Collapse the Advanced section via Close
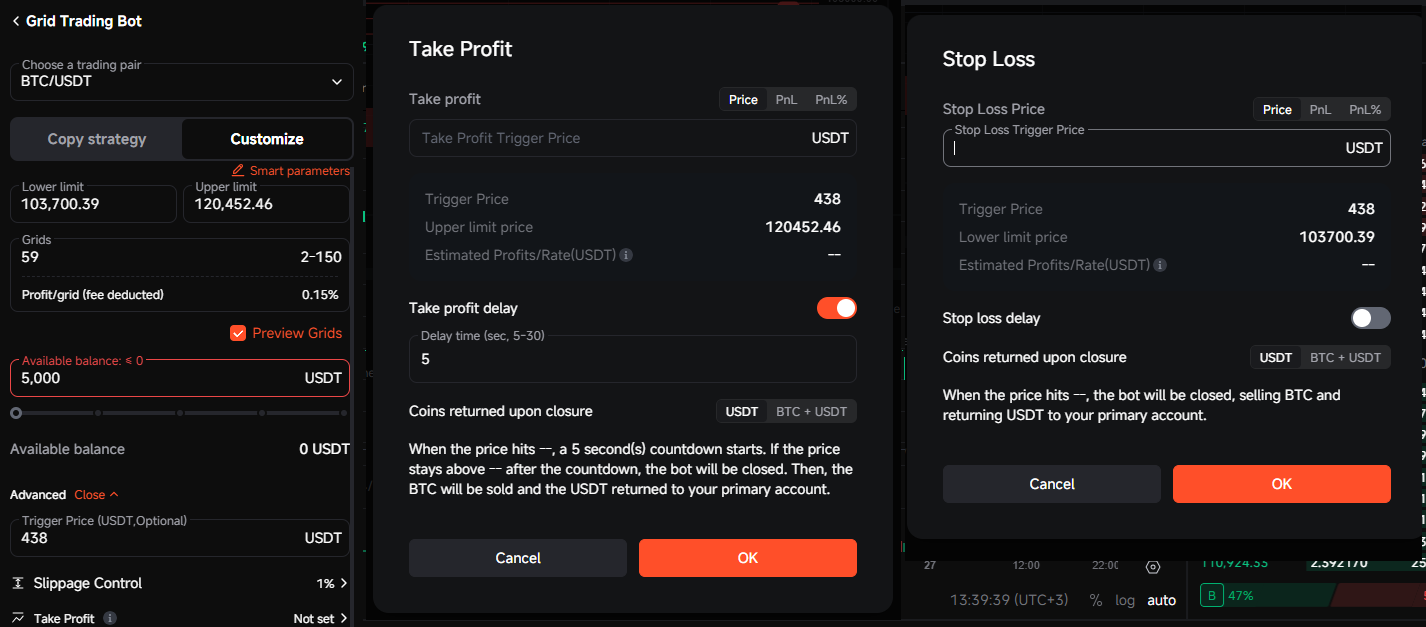Screen dimensions: 1426x627 (x=96, y=494)
